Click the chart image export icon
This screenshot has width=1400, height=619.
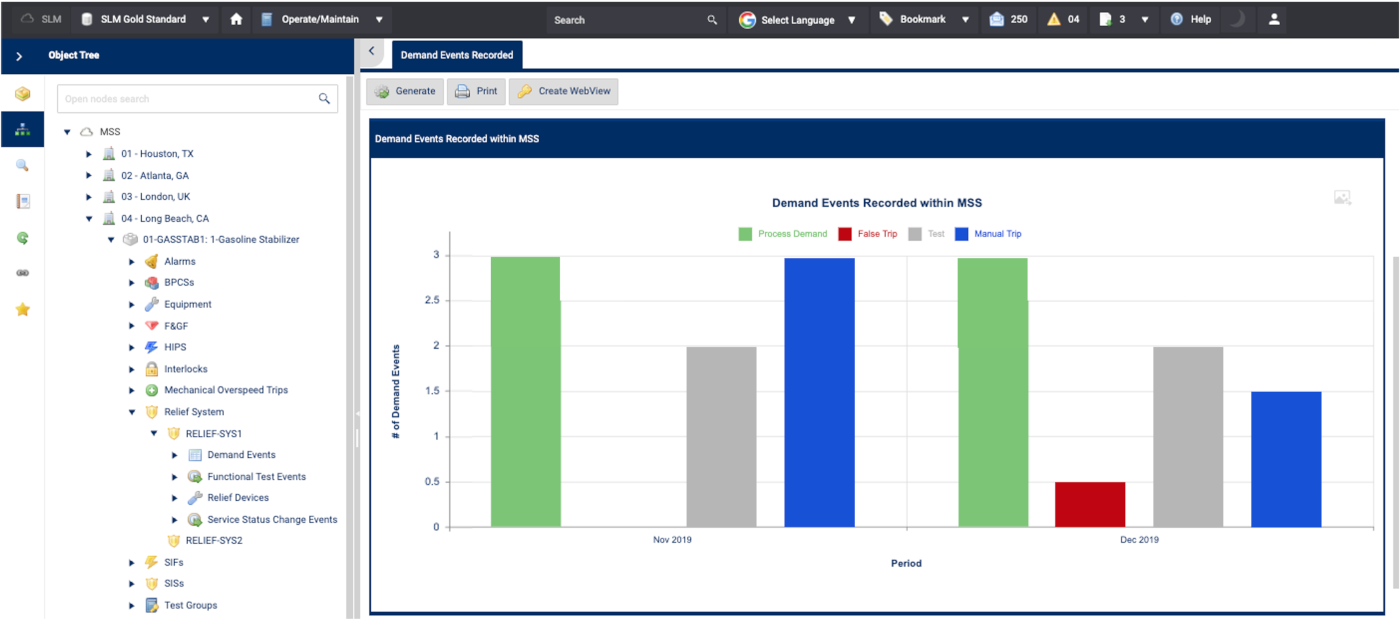[x=1342, y=198]
